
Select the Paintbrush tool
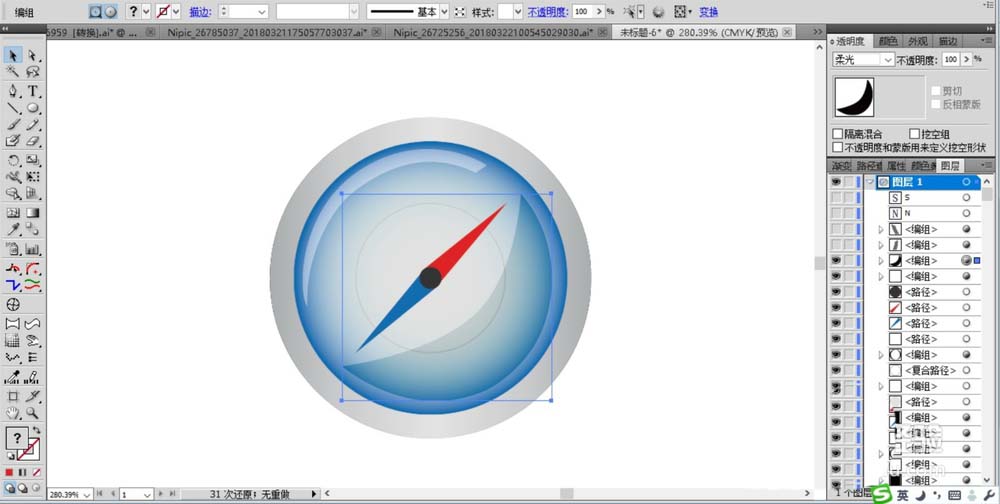point(13,124)
